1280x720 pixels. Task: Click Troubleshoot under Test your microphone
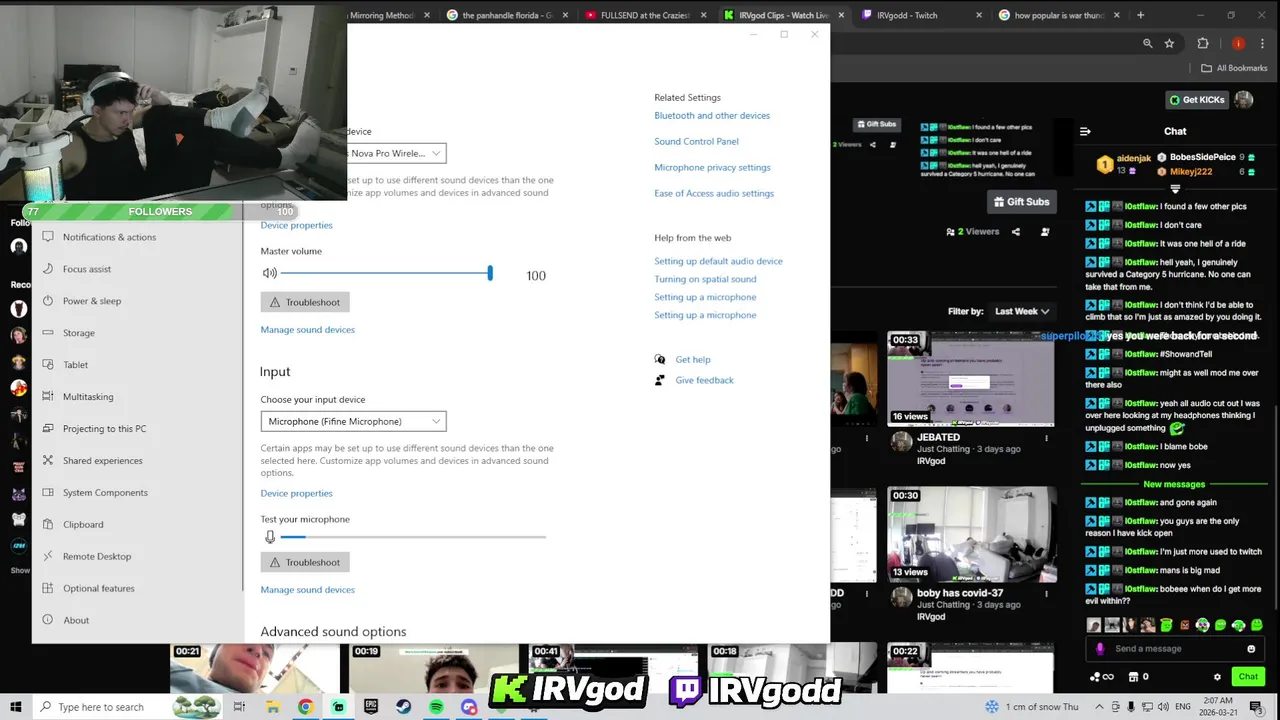tap(305, 562)
